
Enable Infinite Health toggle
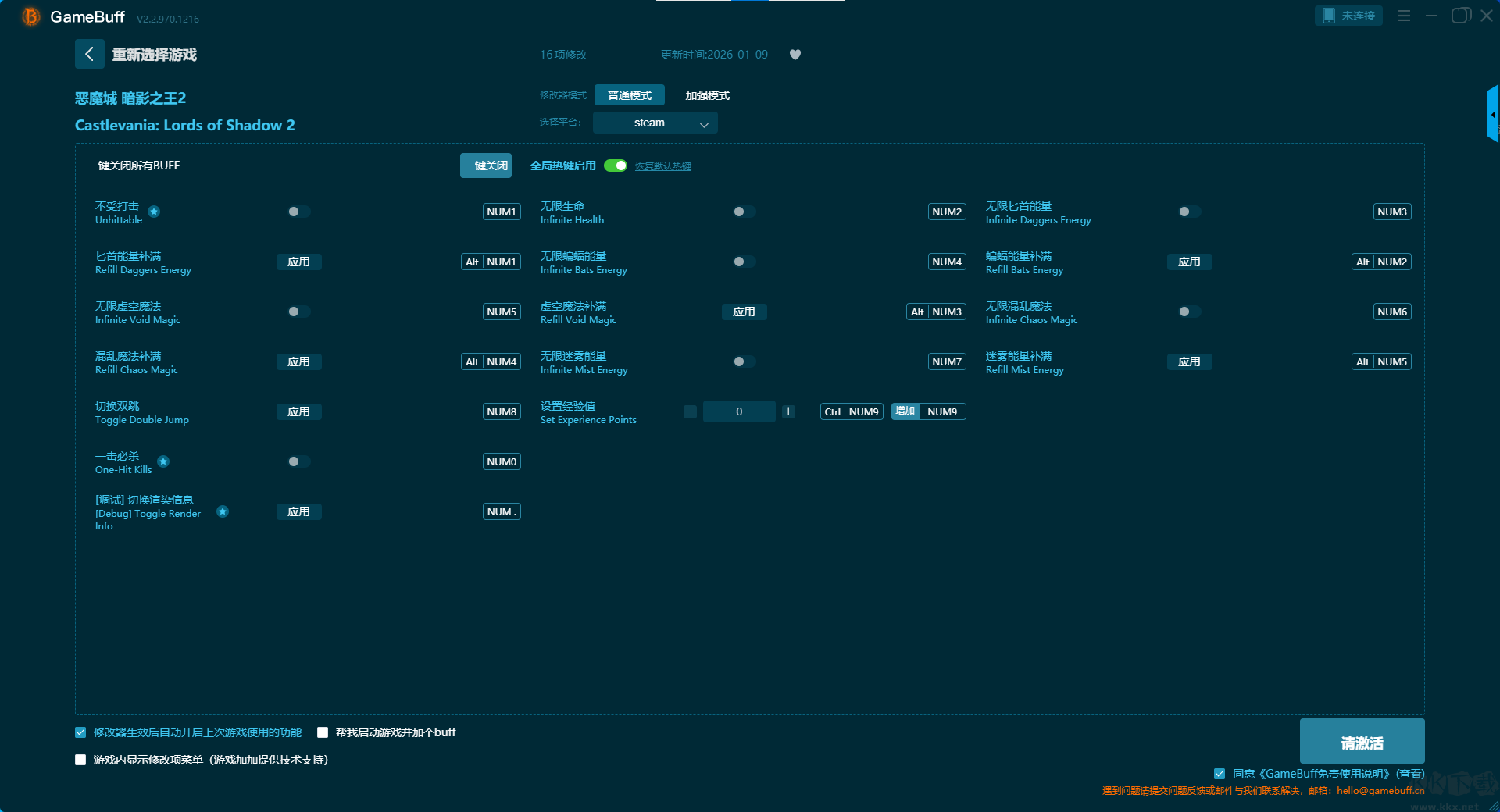(744, 212)
